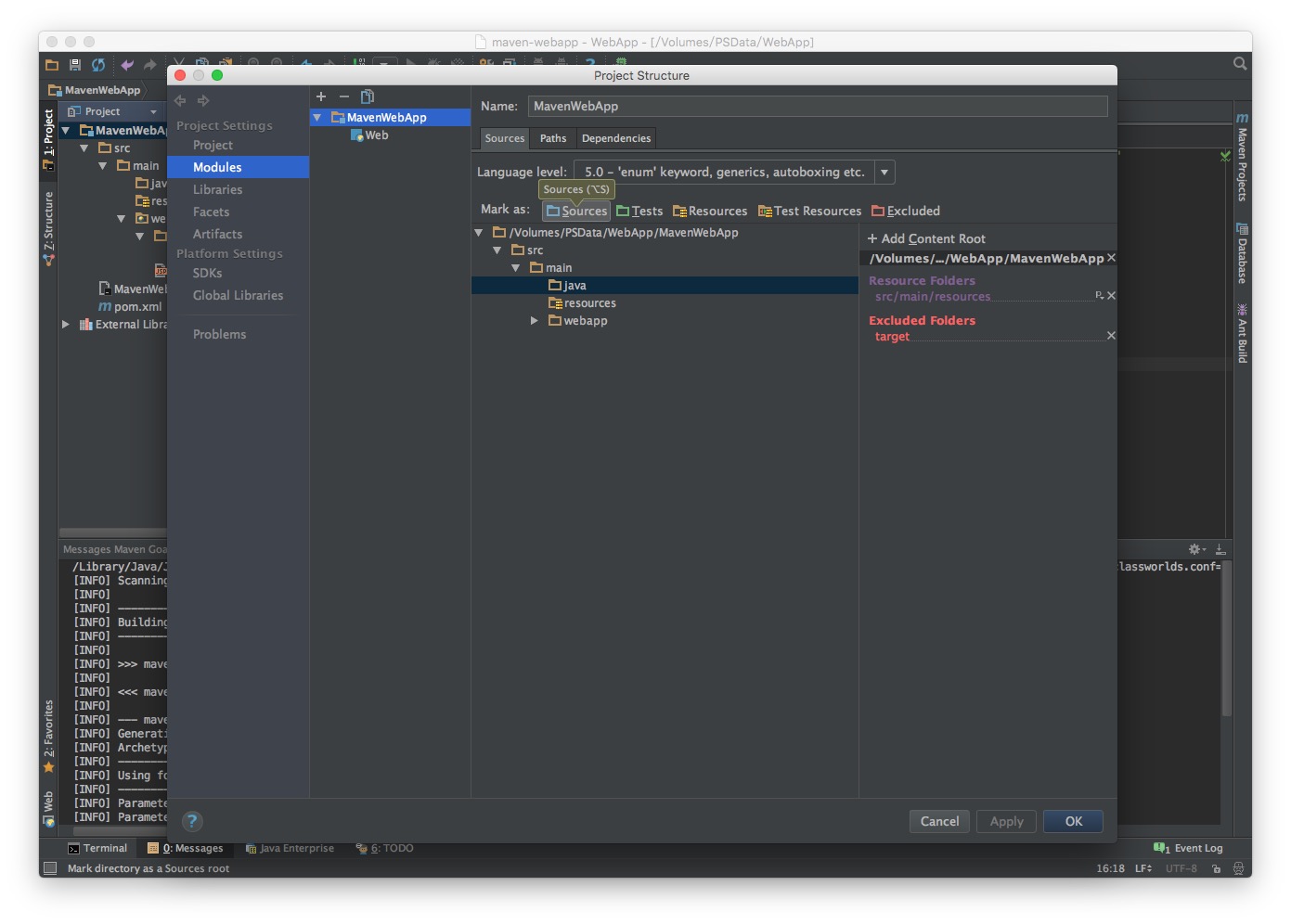Screen dimensions: 1291x924
Task: Click the Synchronize icon in main toolbar
Action: coord(98,64)
